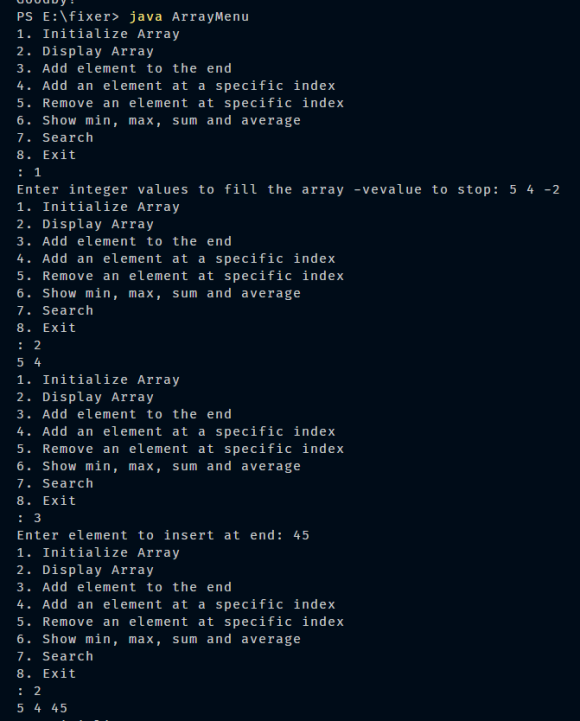Screen dimensions: 580x721
Task: Click "1. Initialize Array" just below insert prompt
Action: coord(98,553)
